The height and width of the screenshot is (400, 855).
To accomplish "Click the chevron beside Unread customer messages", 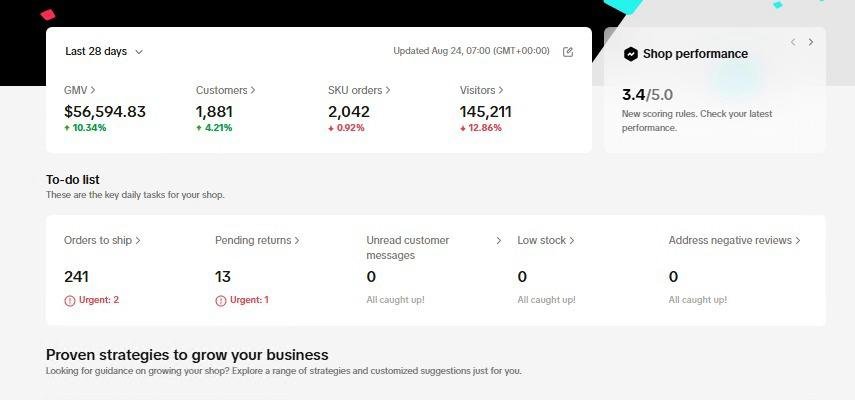I will (498, 240).
